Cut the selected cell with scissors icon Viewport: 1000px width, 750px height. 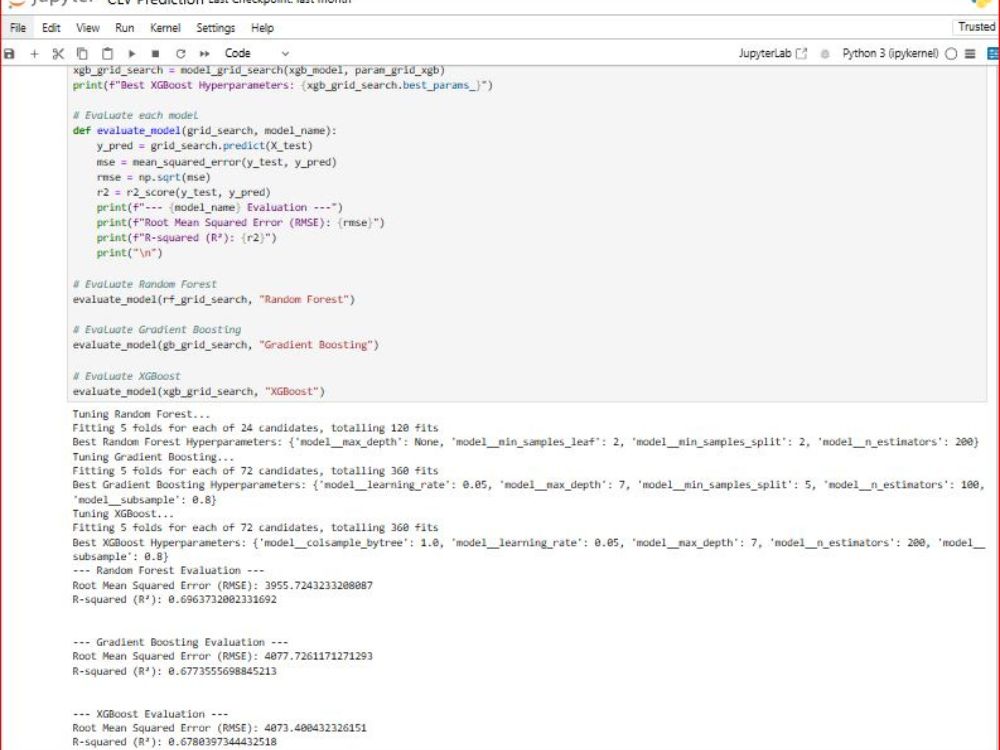[x=58, y=54]
